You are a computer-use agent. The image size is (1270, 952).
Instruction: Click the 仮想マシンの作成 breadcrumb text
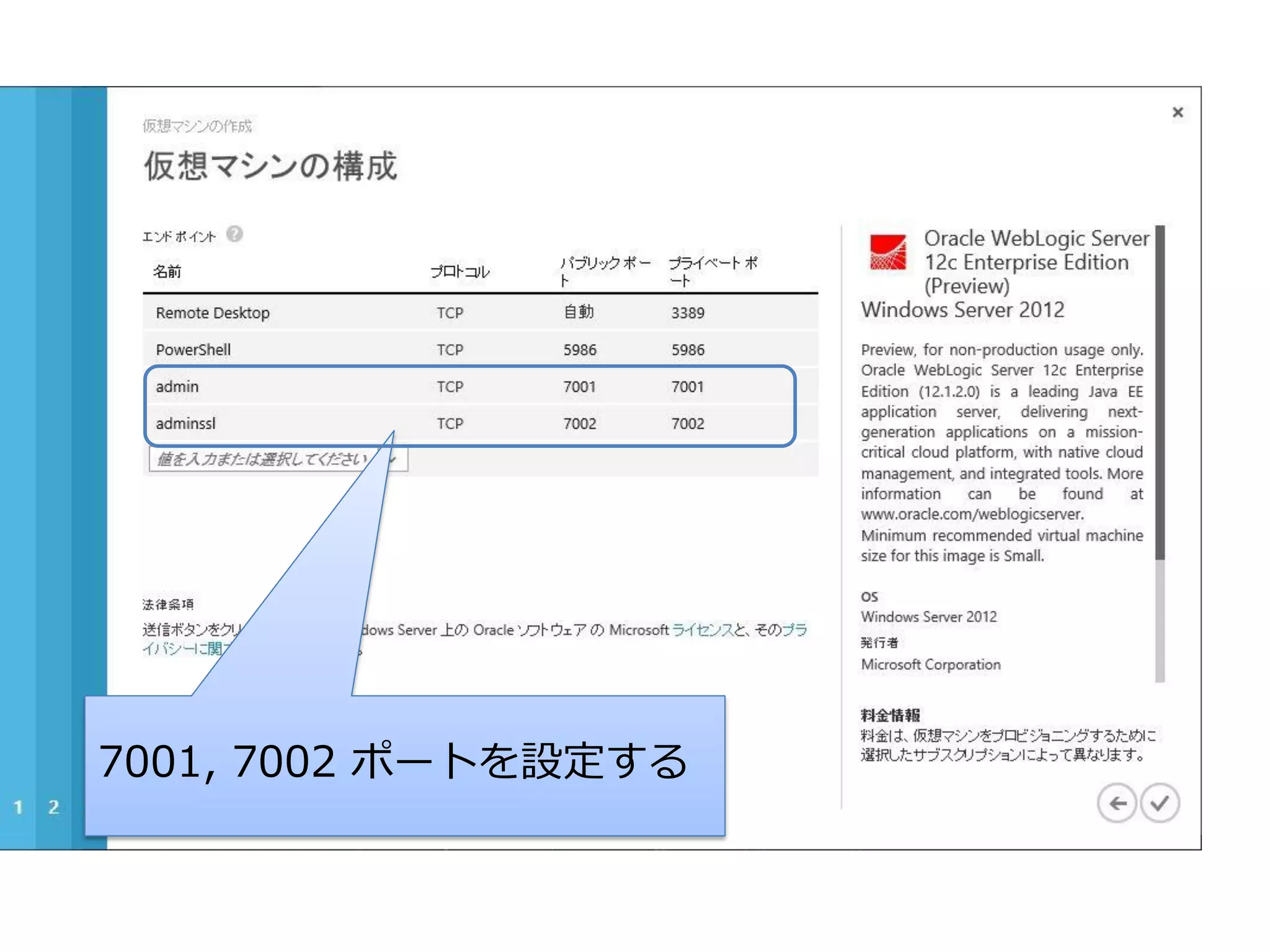point(197,126)
